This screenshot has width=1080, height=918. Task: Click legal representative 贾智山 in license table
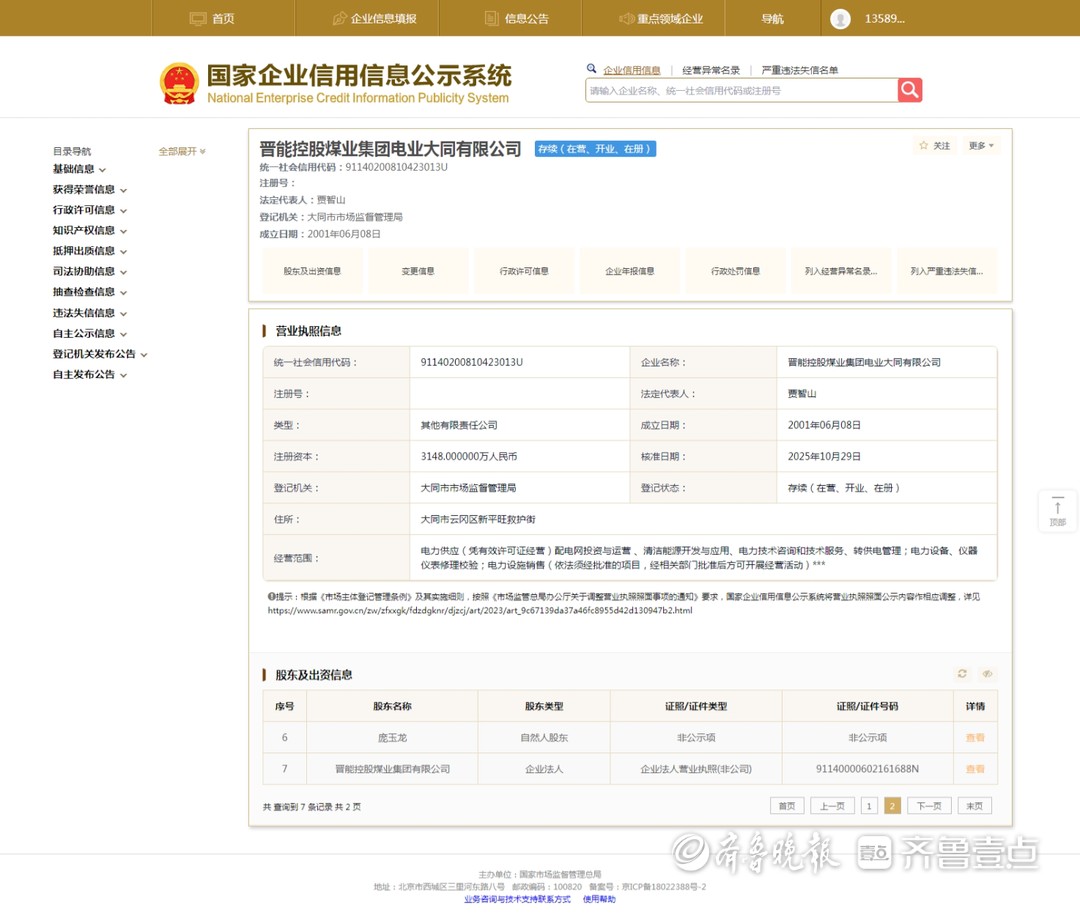click(802, 394)
